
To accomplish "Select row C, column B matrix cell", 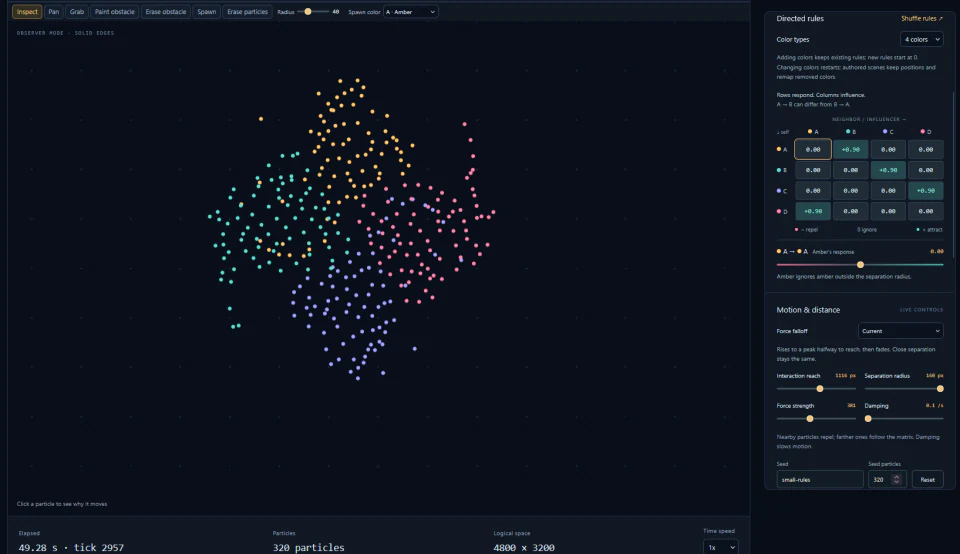I will click(850, 190).
